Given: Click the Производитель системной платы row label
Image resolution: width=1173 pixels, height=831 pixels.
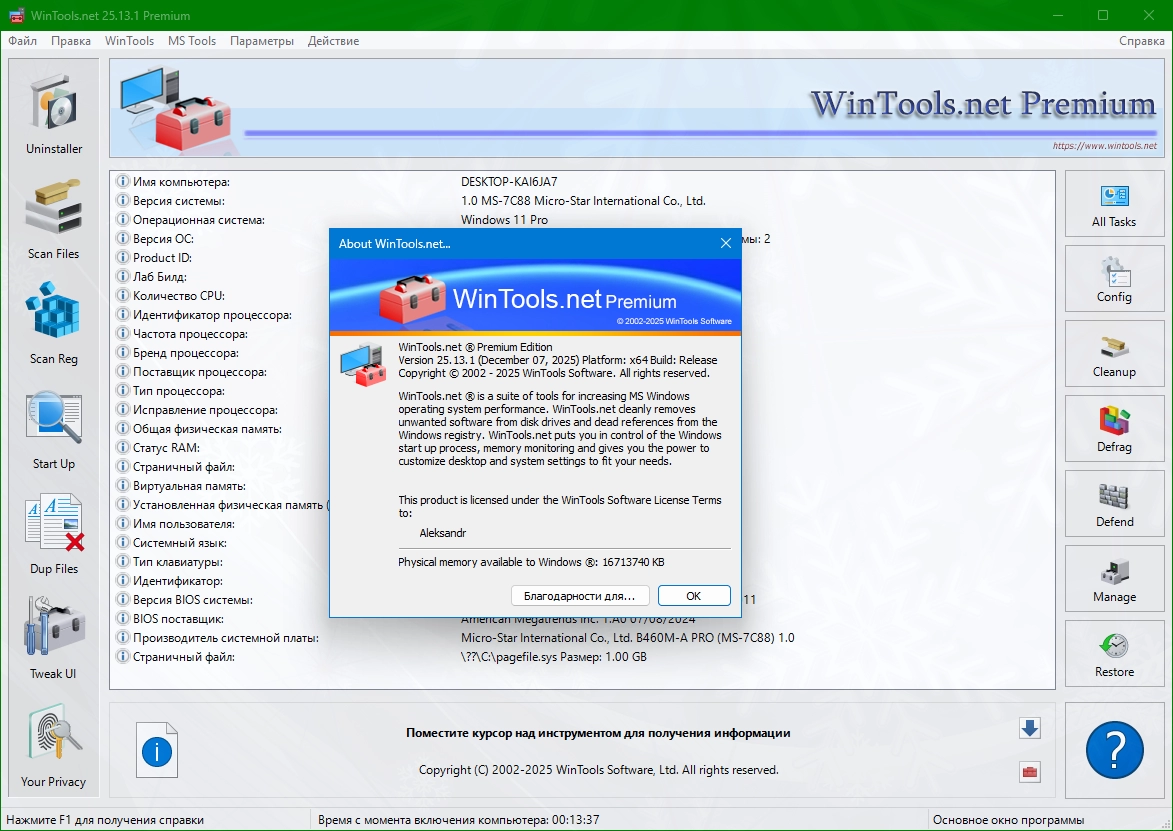Looking at the screenshot, I should tap(226, 638).
